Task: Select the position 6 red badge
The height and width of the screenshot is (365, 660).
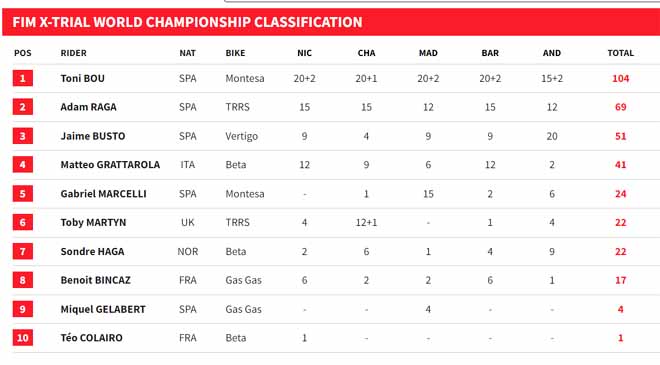Action: click(23, 222)
